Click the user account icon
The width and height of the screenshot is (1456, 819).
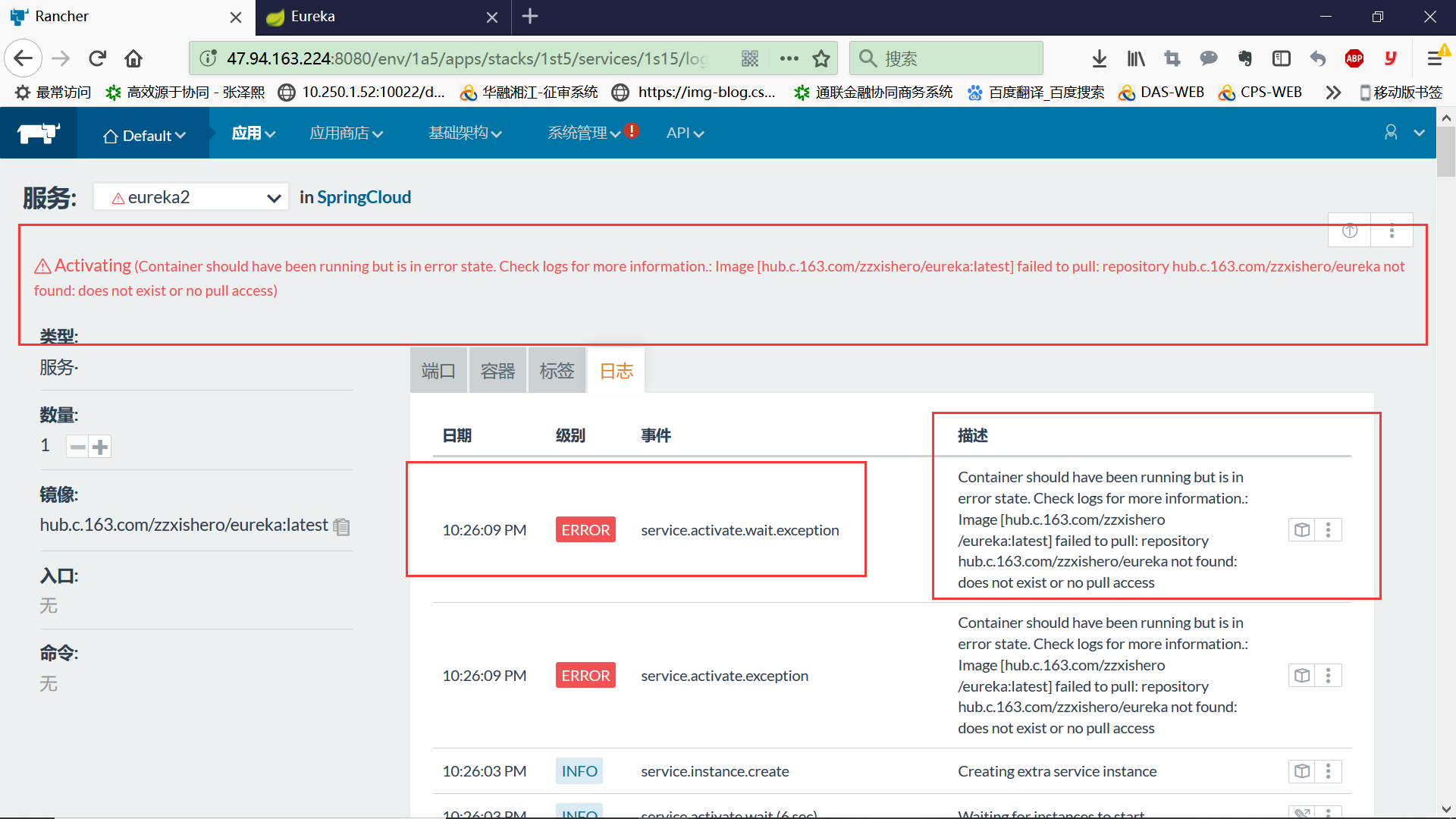click(x=1391, y=133)
